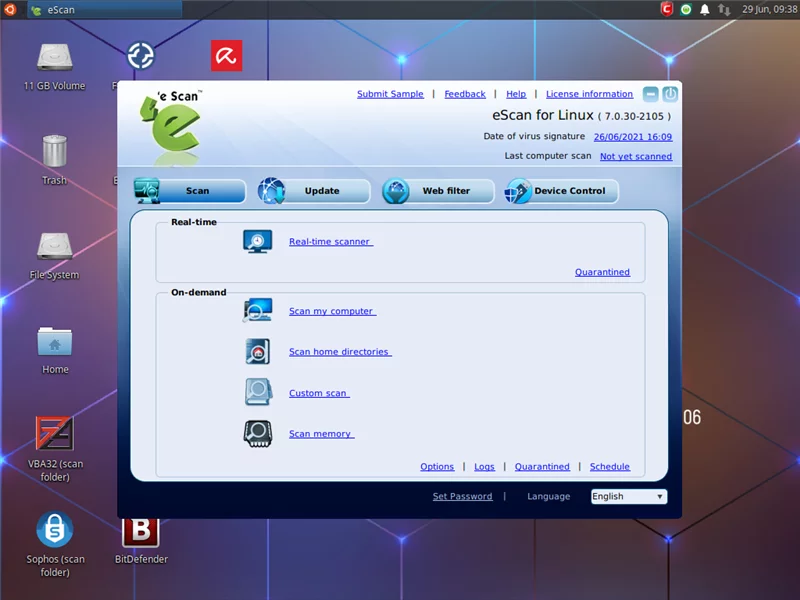
Task: Run Scan home directories
Action: coord(340,352)
